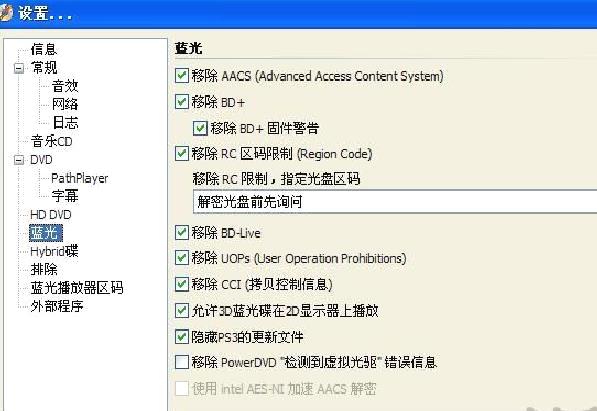Open the 解密光盘前先询问 region dropdown
The image size is (597, 411).
pos(395,202)
